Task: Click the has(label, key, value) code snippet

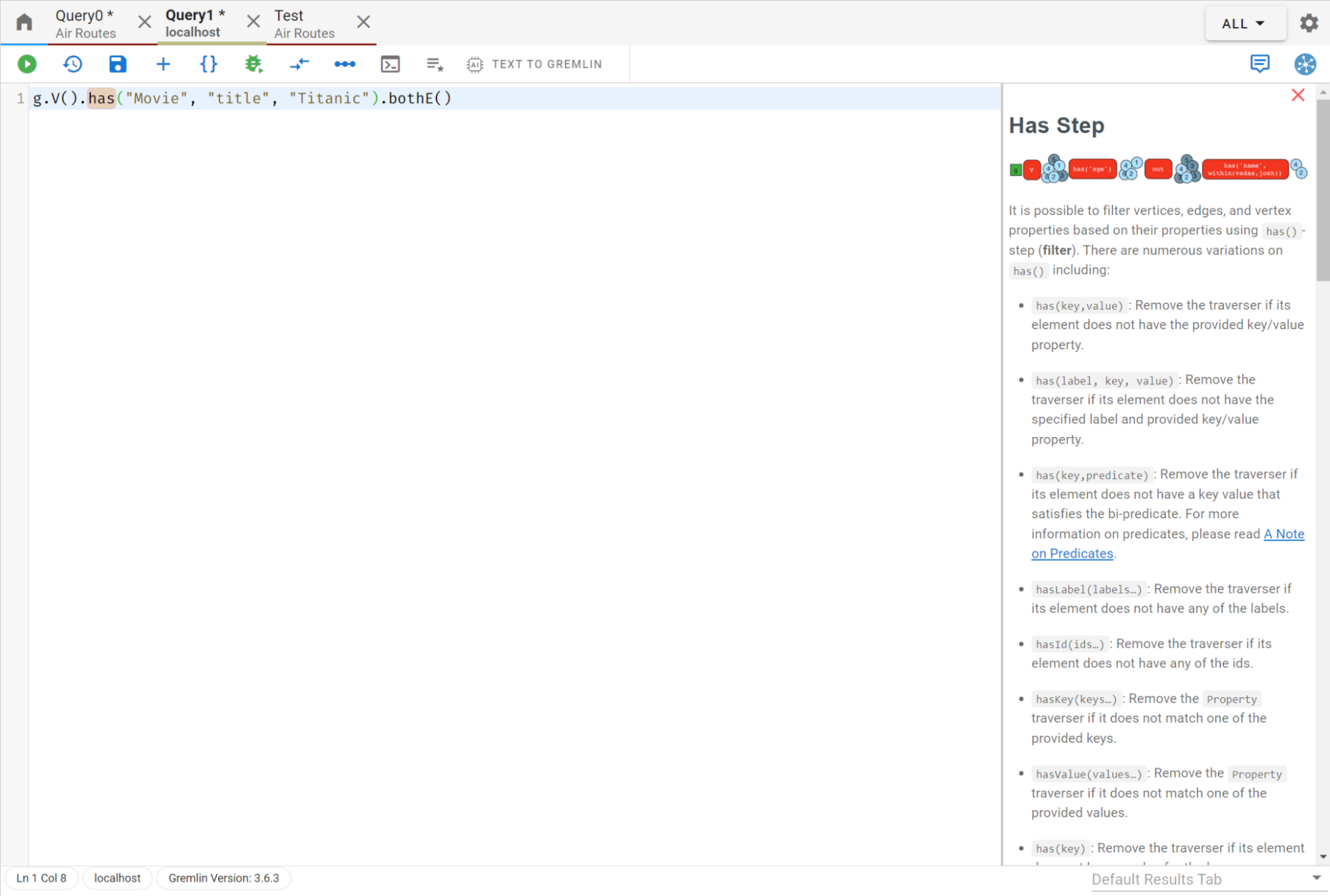Action: (x=1104, y=380)
